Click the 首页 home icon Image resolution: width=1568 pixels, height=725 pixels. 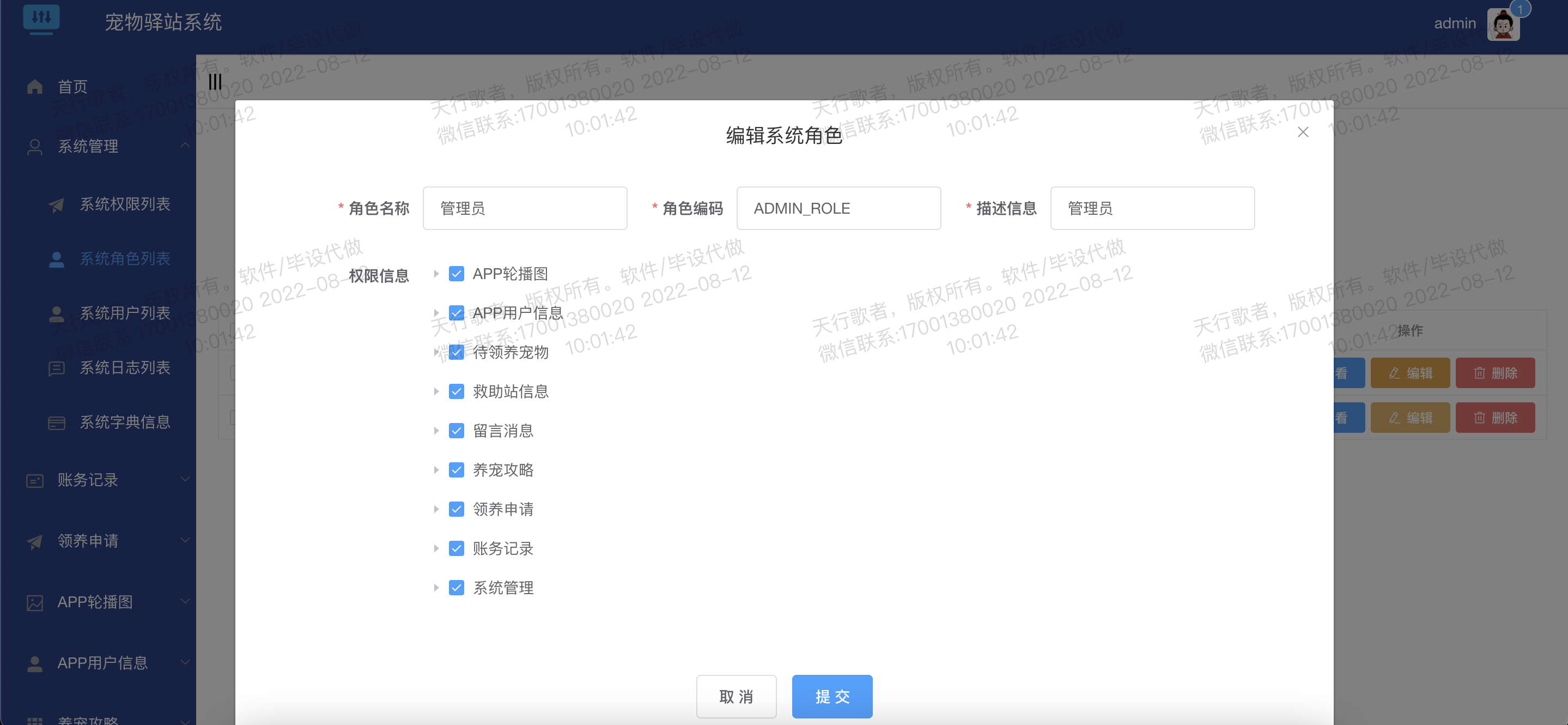click(35, 86)
